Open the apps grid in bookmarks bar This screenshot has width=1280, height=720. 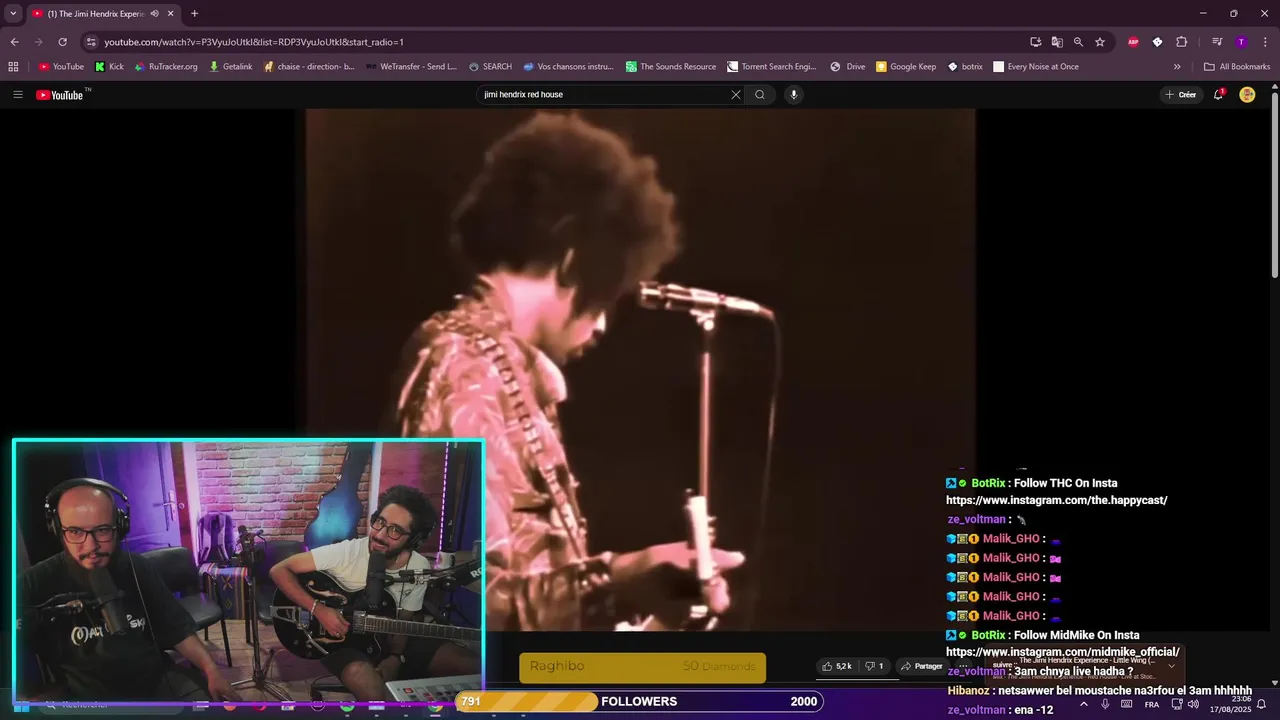(13, 67)
